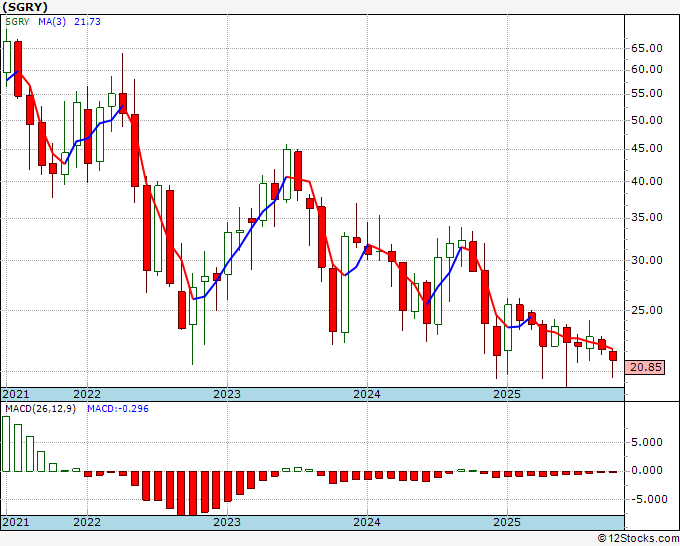Click the 65.00 price axis label
Image resolution: width=680 pixels, height=546 pixels.
(x=646, y=48)
